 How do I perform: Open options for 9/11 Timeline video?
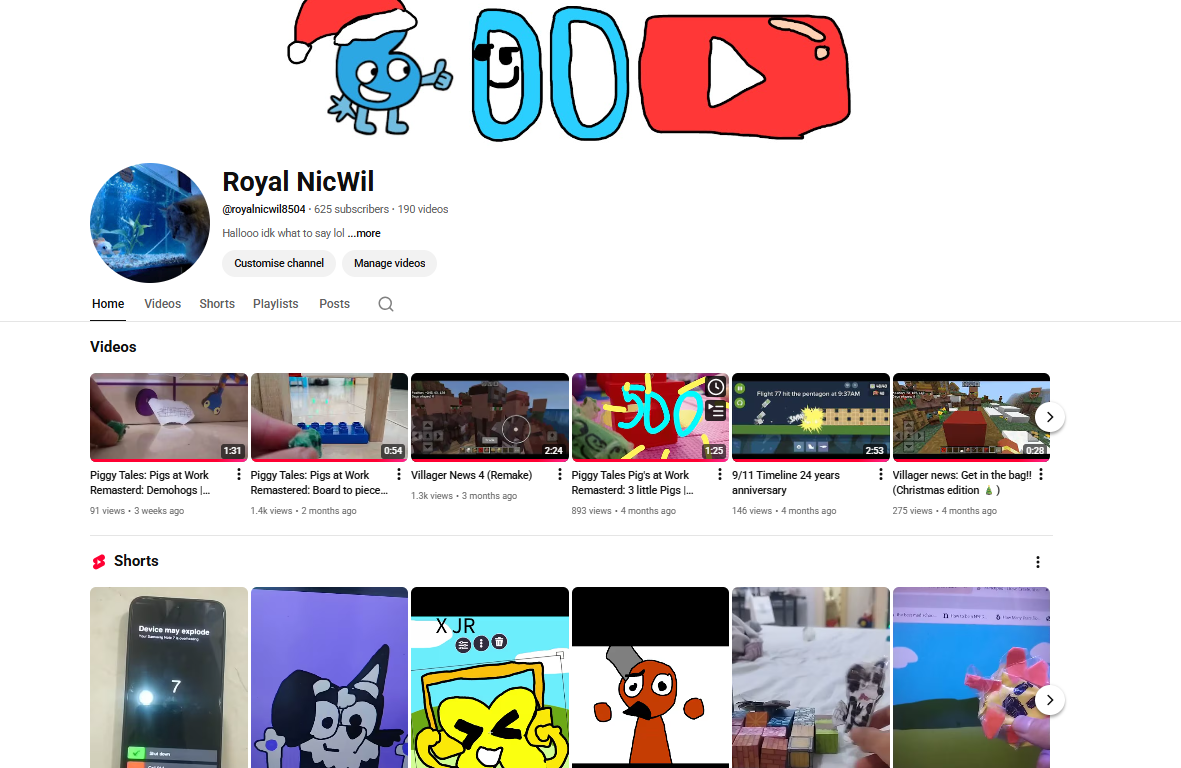880,474
